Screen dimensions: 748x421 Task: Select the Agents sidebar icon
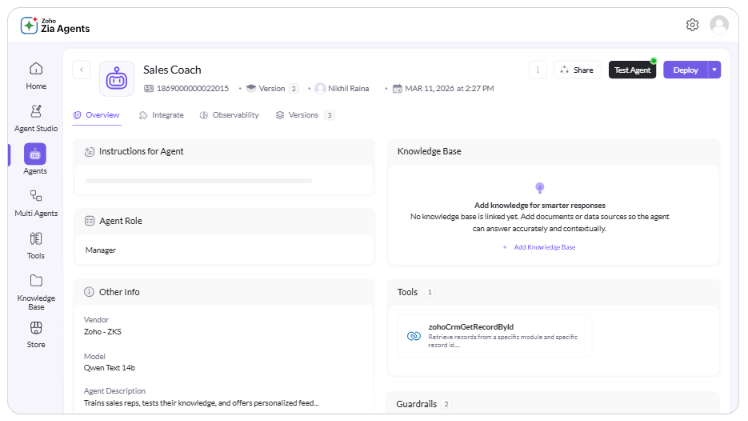coord(35,154)
